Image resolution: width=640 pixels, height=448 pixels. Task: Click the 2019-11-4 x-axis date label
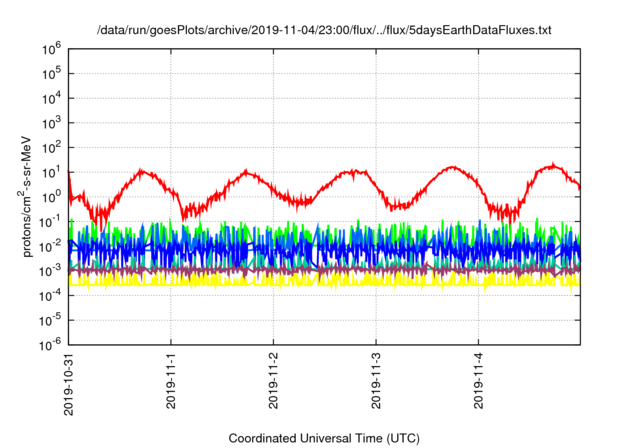click(478, 380)
